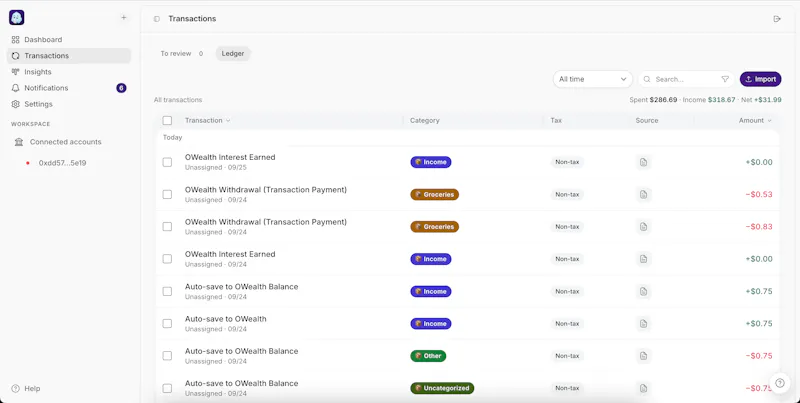The image size is (800, 403).
Task: Click source icon on Auto-save Balance +$0.75 row
Action: (x=643, y=291)
